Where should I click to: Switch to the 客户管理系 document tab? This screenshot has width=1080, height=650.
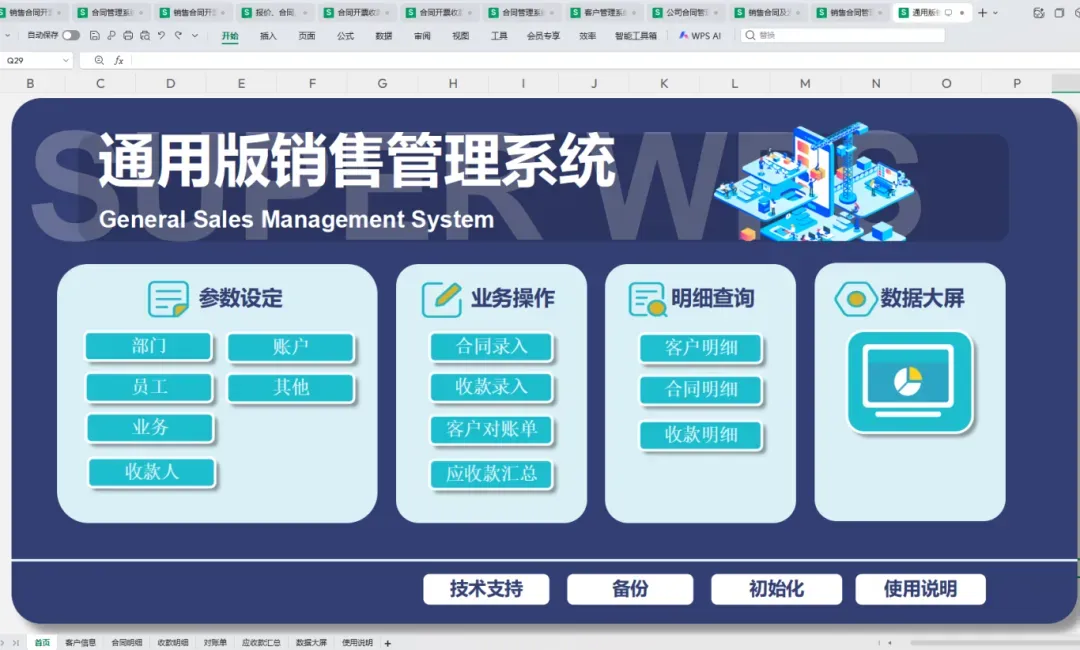click(x=605, y=12)
